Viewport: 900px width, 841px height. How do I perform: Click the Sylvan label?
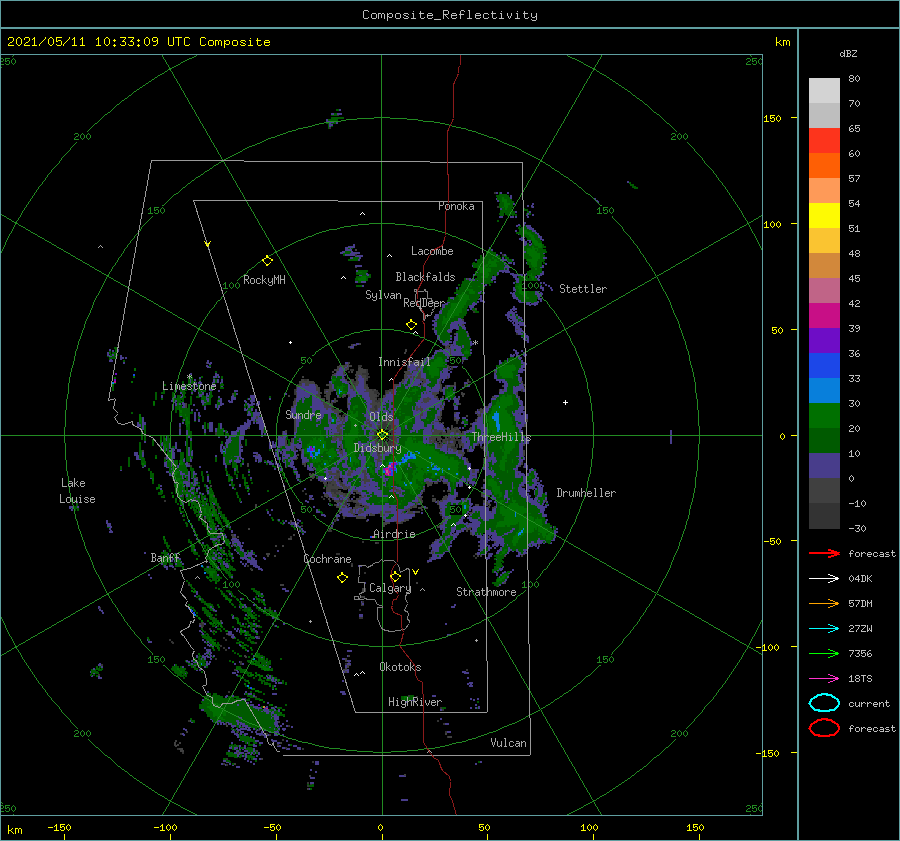(x=383, y=295)
